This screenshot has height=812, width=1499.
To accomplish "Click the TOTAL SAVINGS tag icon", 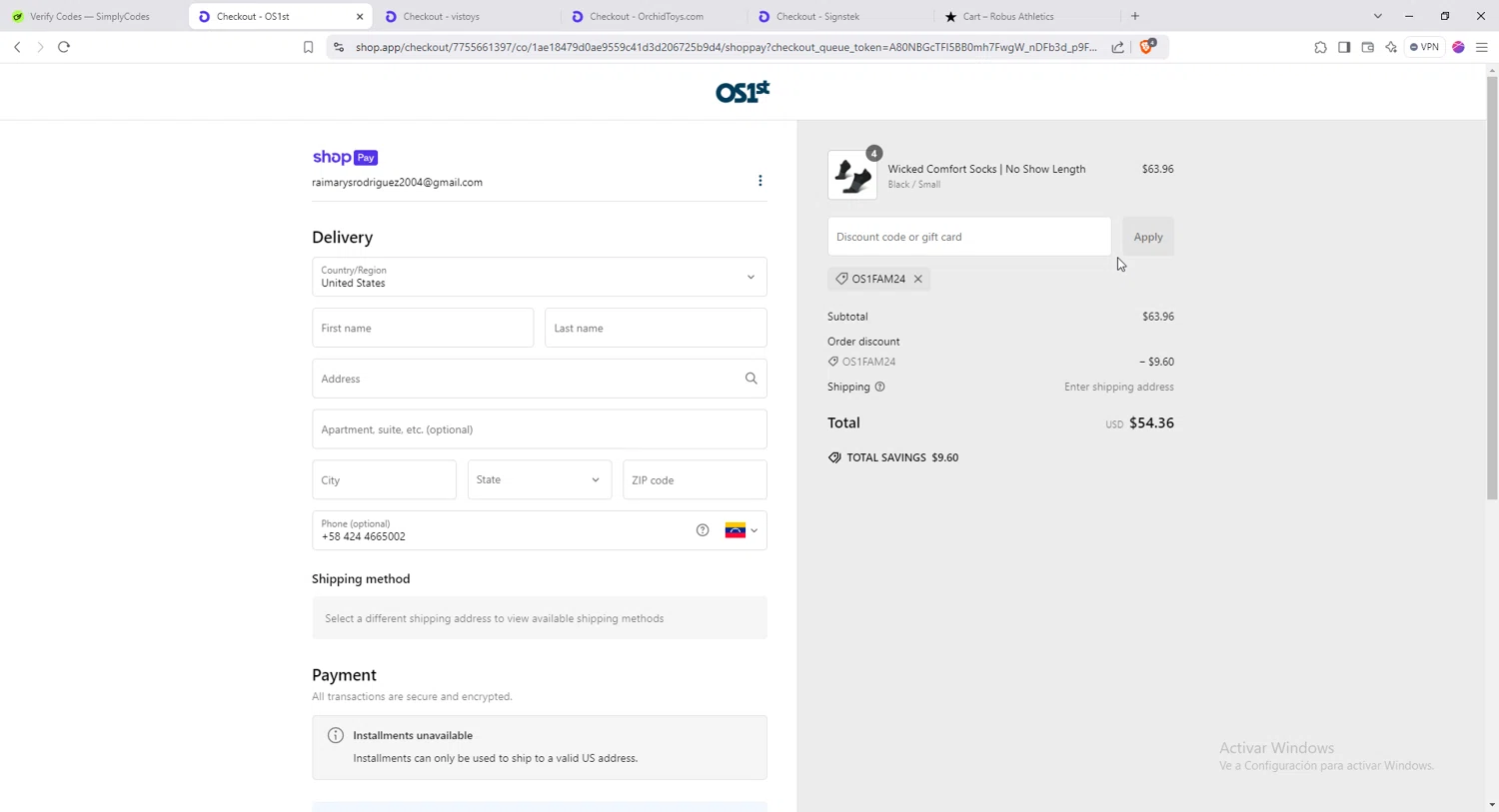I will click(834, 457).
